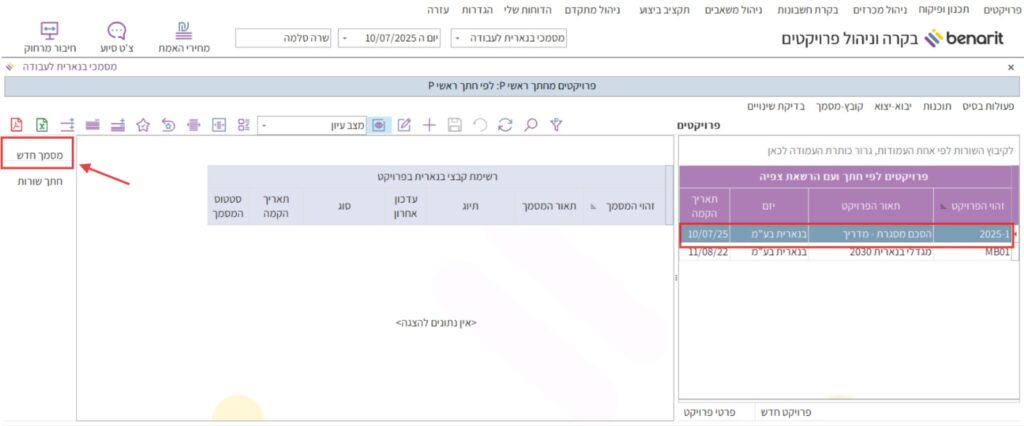1024x426 pixels.
Task: Open the צ'ט סיוע chat assistance
Action: (116, 37)
